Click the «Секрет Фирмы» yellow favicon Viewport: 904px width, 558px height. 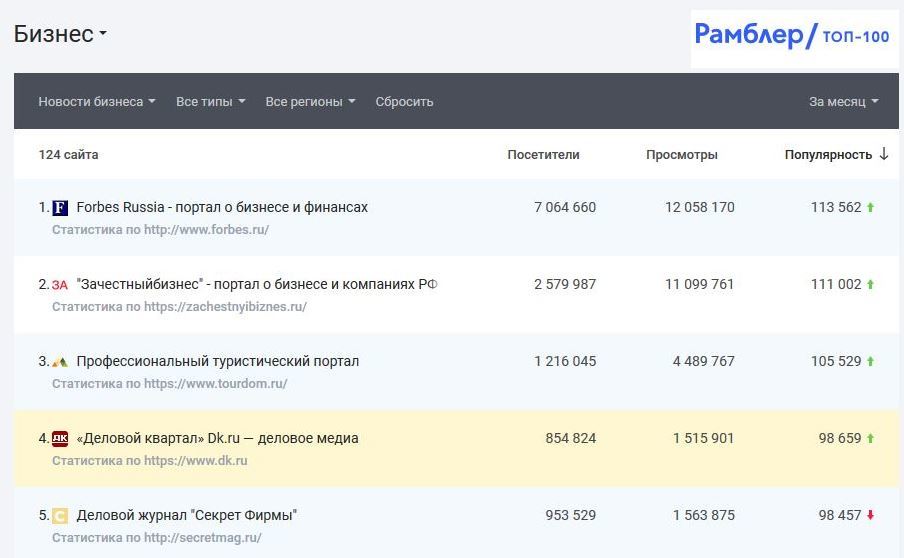point(60,516)
